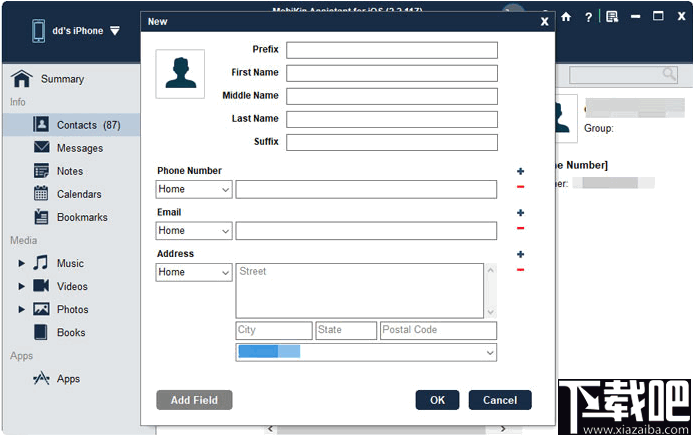The width and height of the screenshot is (693, 435).
Task: Click the First Name input field
Action: click(392, 73)
